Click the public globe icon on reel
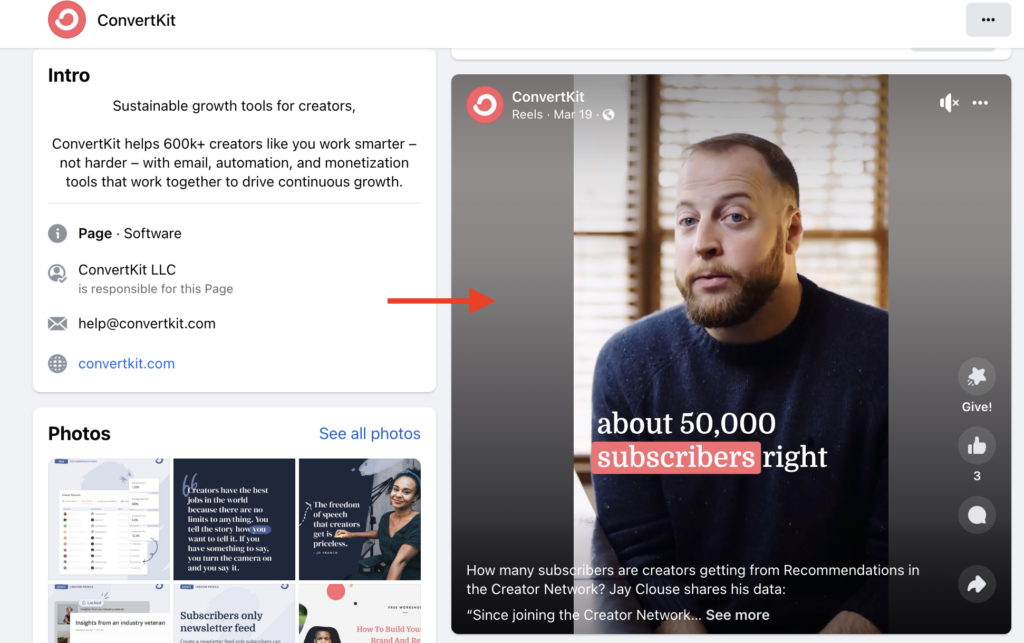The width and height of the screenshot is (1024, 643). [x=609, y=115]
